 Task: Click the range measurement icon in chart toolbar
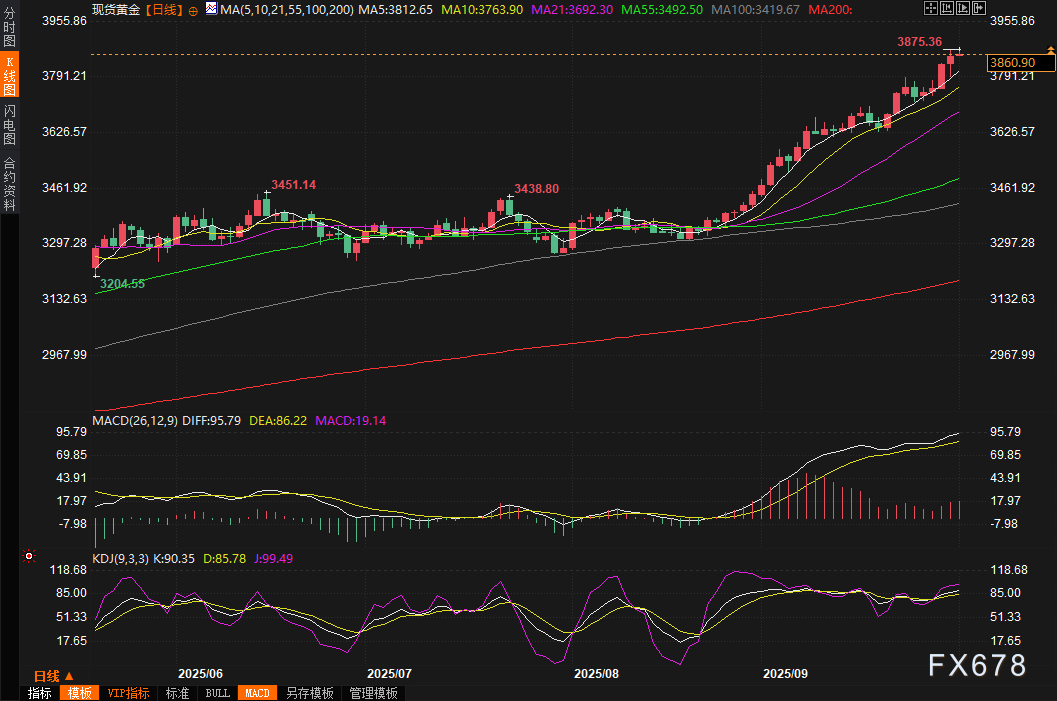[x=946, y=8]
